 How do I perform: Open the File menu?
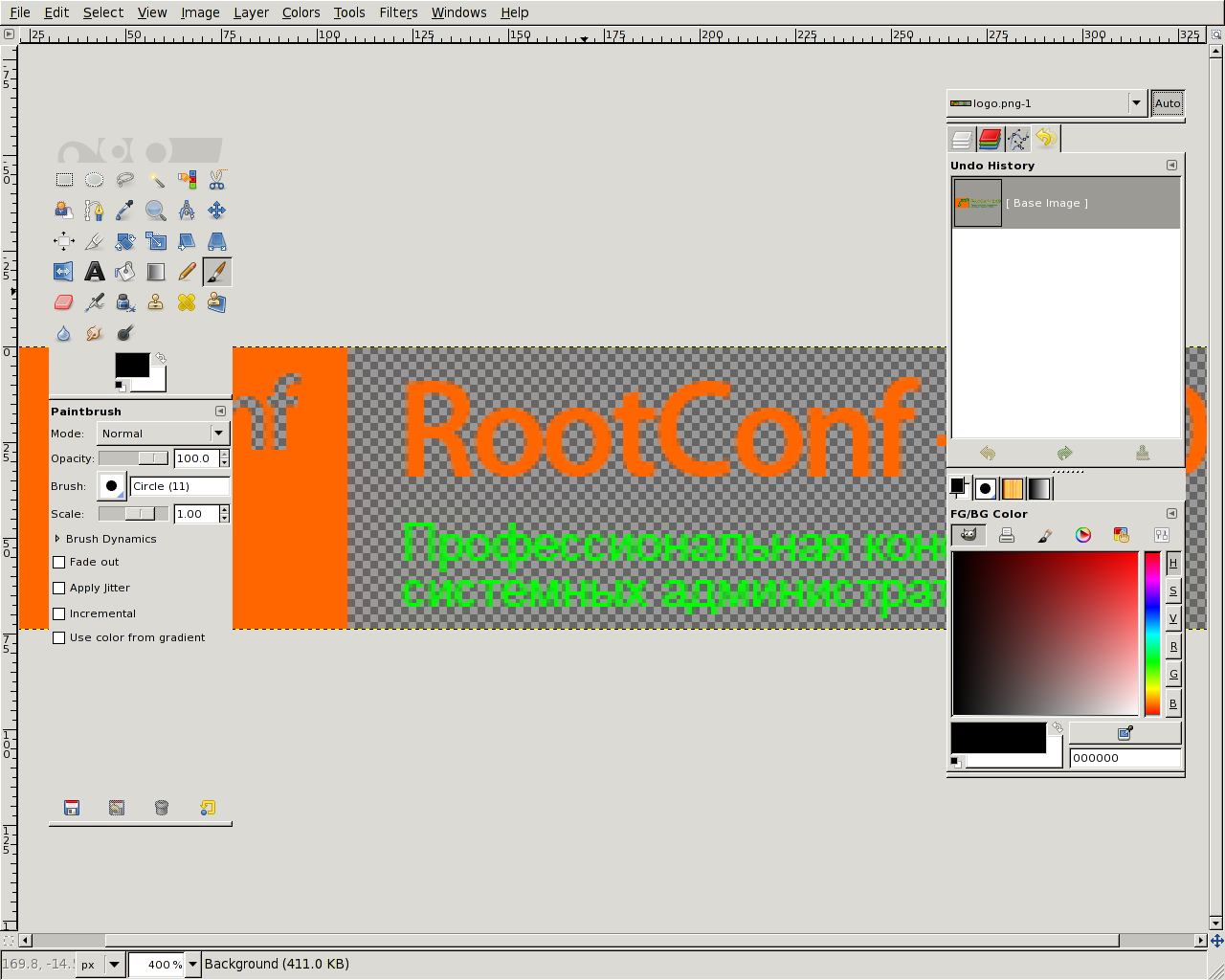point(20,12)
